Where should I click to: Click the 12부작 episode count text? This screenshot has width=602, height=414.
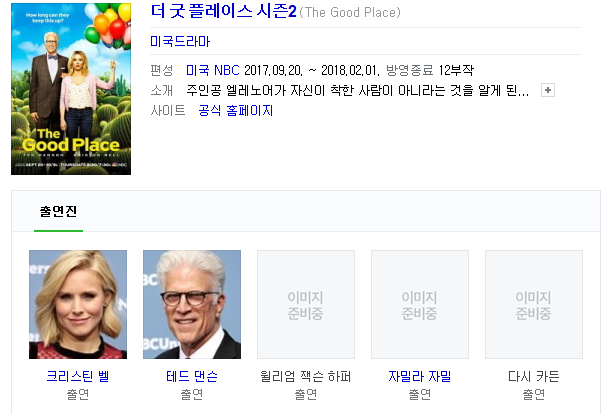point(456,70)
